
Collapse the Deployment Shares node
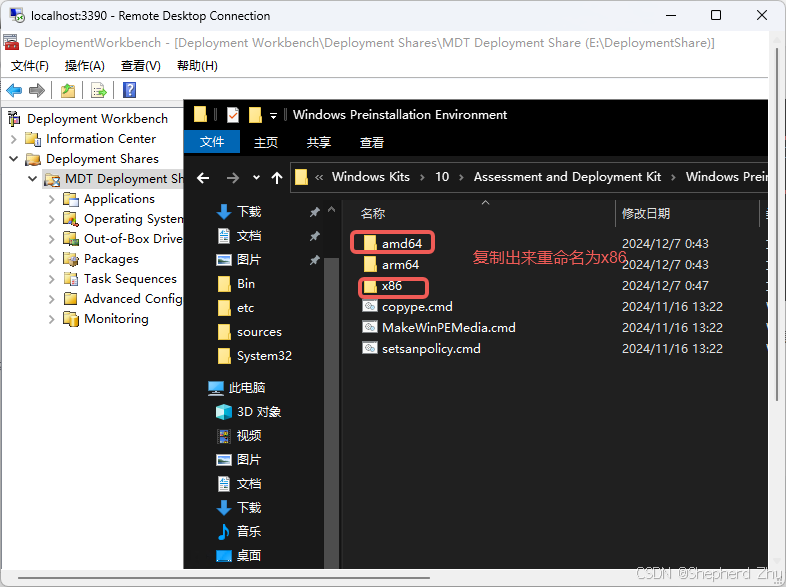click(14, 159)
